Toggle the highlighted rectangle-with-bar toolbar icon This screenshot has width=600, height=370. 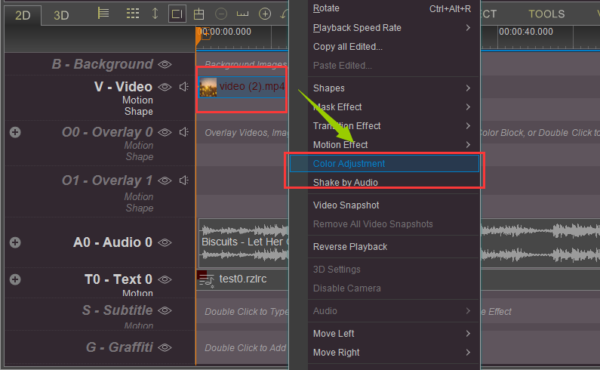pyautogui.click(x=177, y=14)
